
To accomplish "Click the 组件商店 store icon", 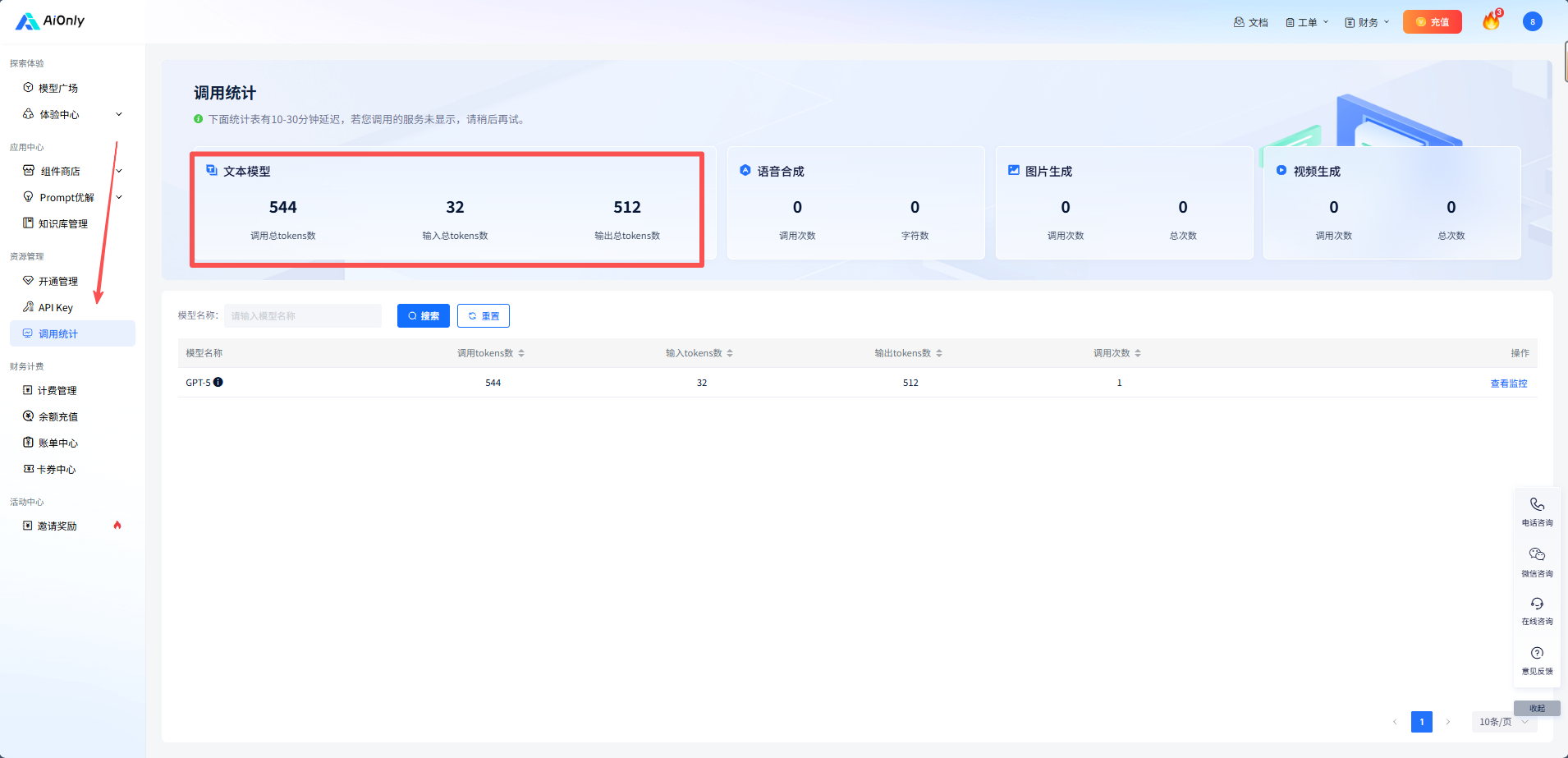I will [x=29, y=171].
